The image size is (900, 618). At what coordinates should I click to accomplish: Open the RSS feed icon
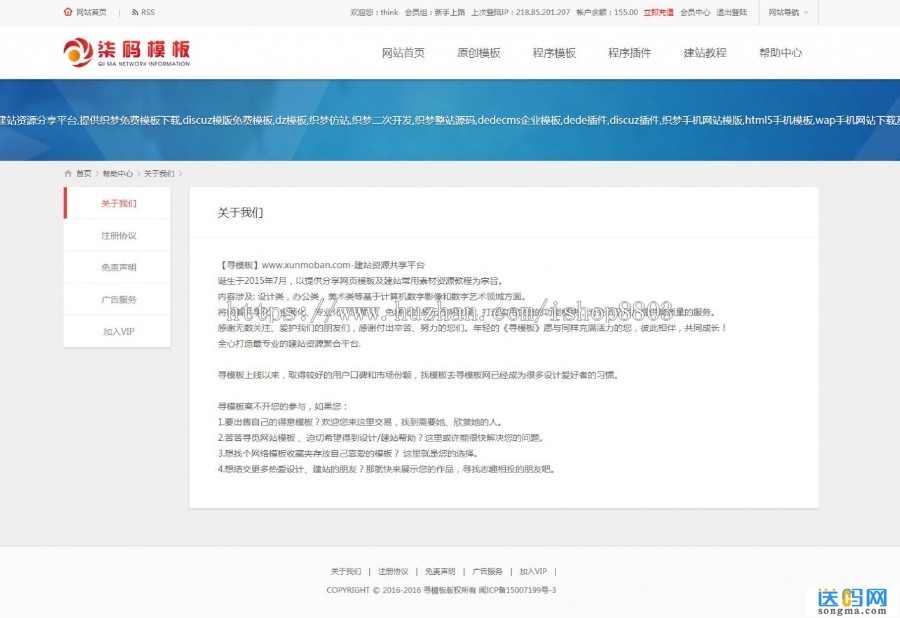tap(146, 11)
